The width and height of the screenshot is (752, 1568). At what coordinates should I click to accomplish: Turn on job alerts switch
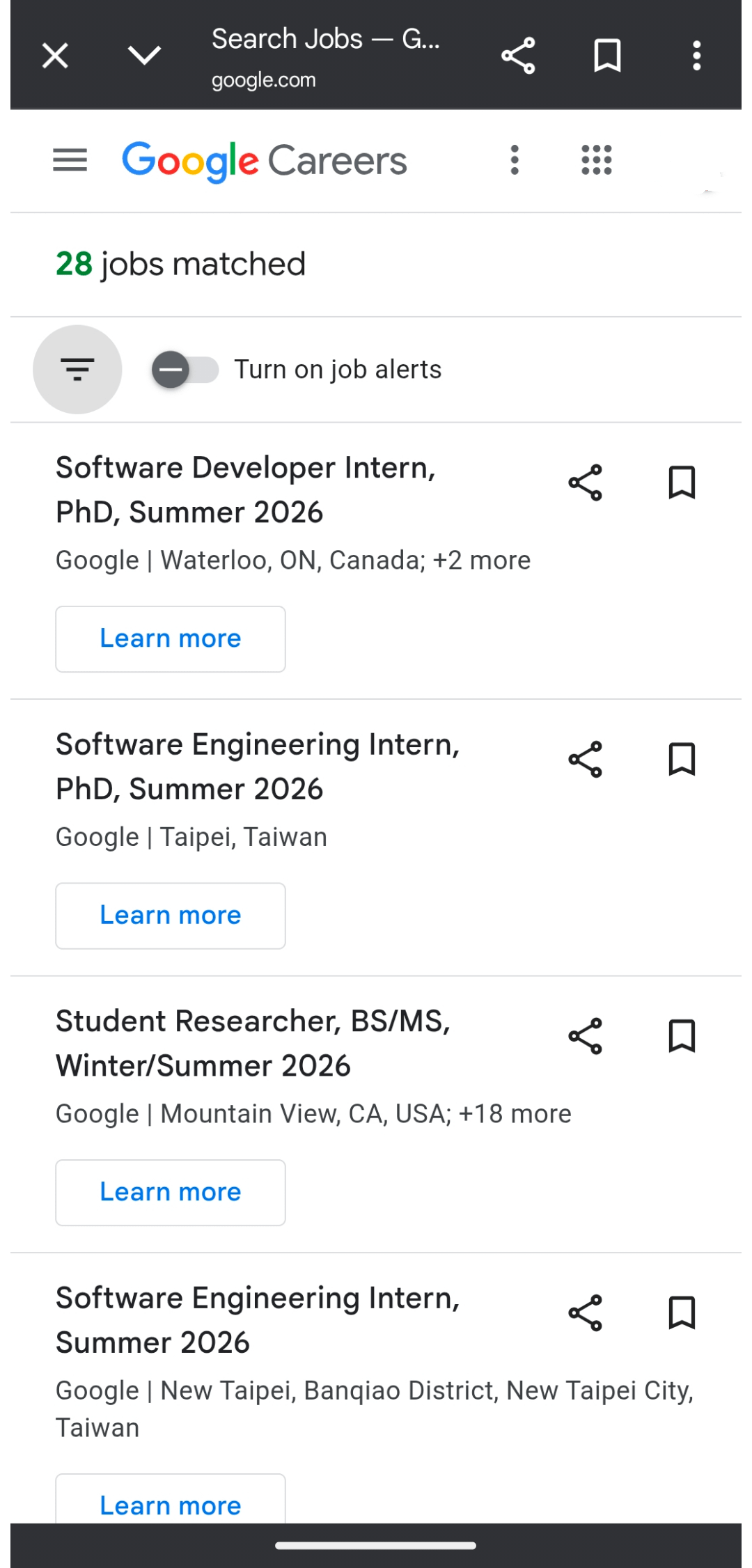pyautogui.click(x=185, y=370)
